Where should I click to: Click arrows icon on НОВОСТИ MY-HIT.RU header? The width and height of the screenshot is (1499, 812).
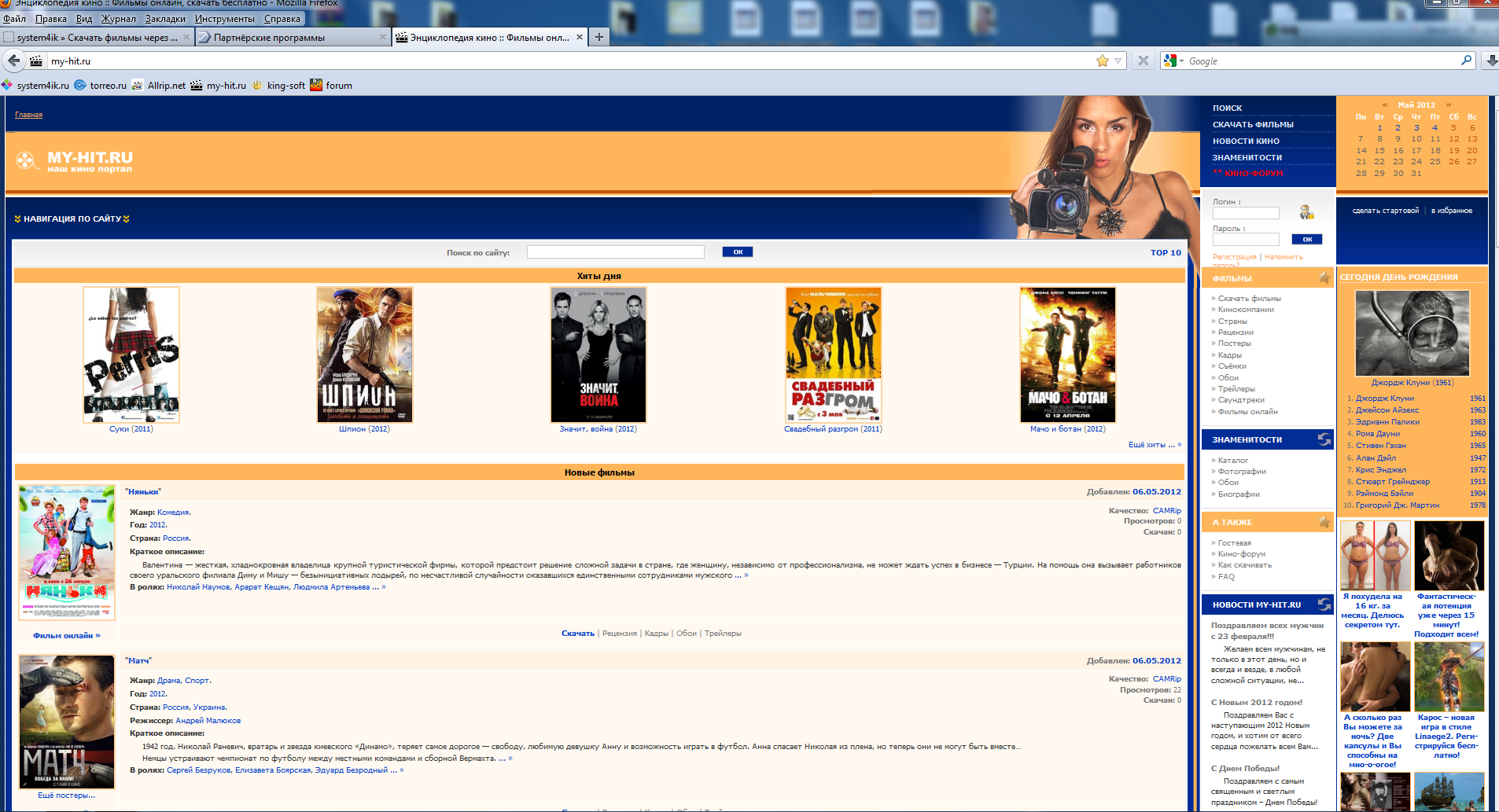(x=1324, y=604)
